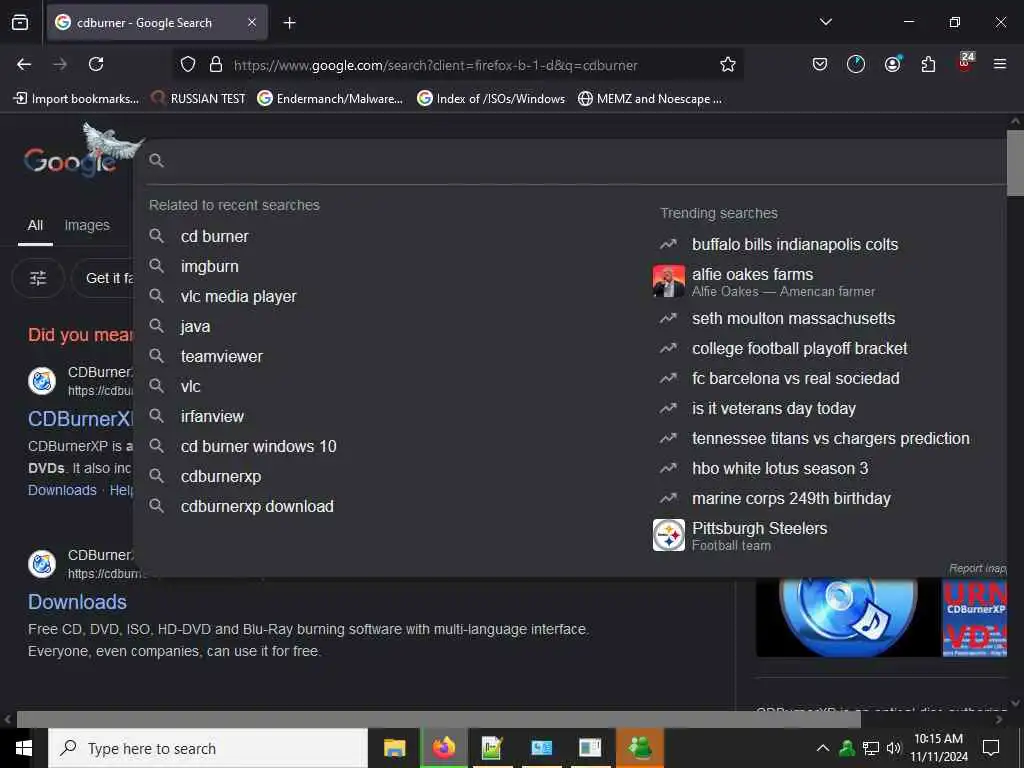Viewport: 1024px width, 768px height.
Task: Open the Index of /ISOs/Windows bookmark
Action: pyautogui.click(x=491, y=99)
